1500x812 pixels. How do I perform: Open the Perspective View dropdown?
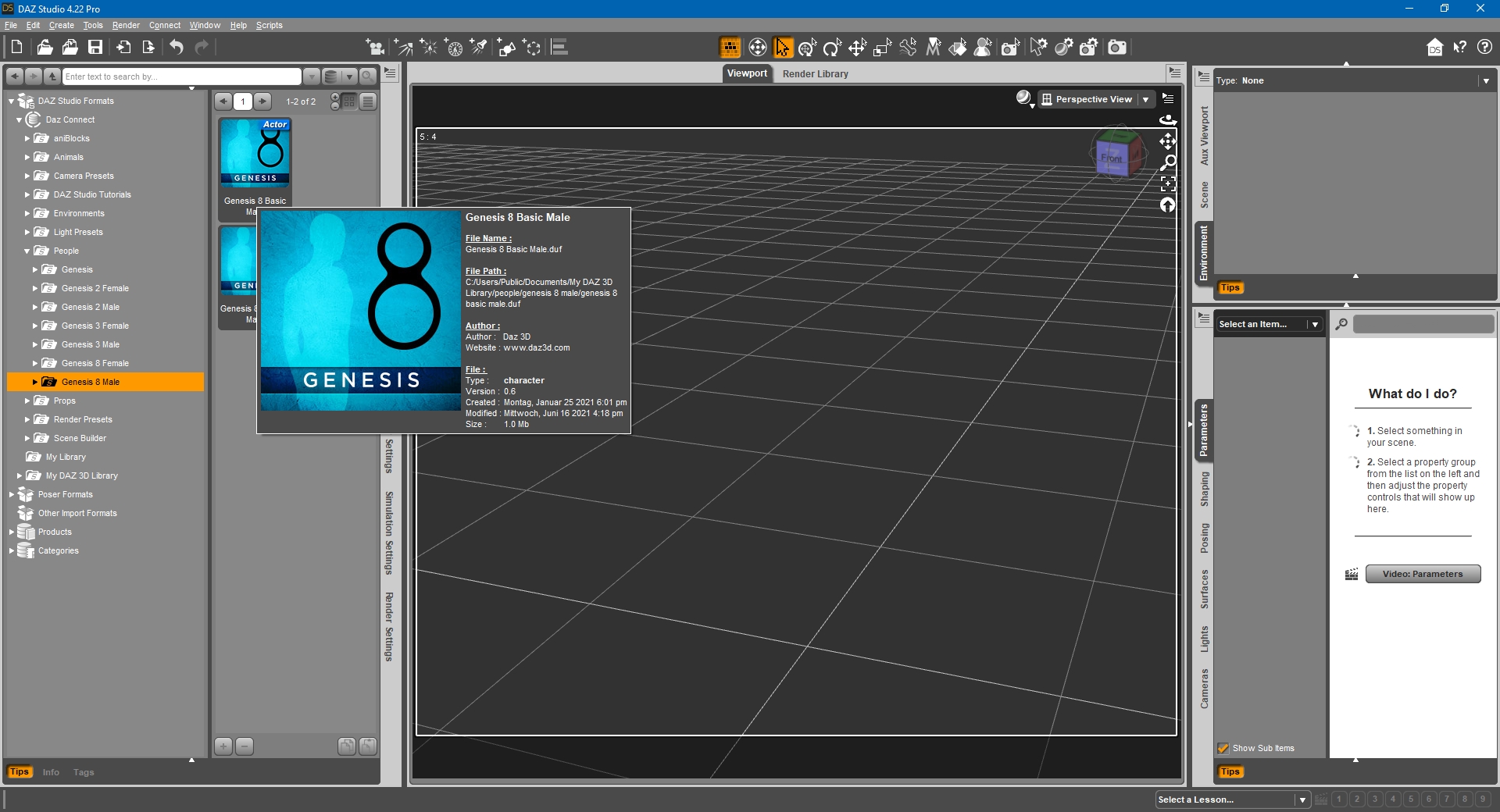[1095, 99]
